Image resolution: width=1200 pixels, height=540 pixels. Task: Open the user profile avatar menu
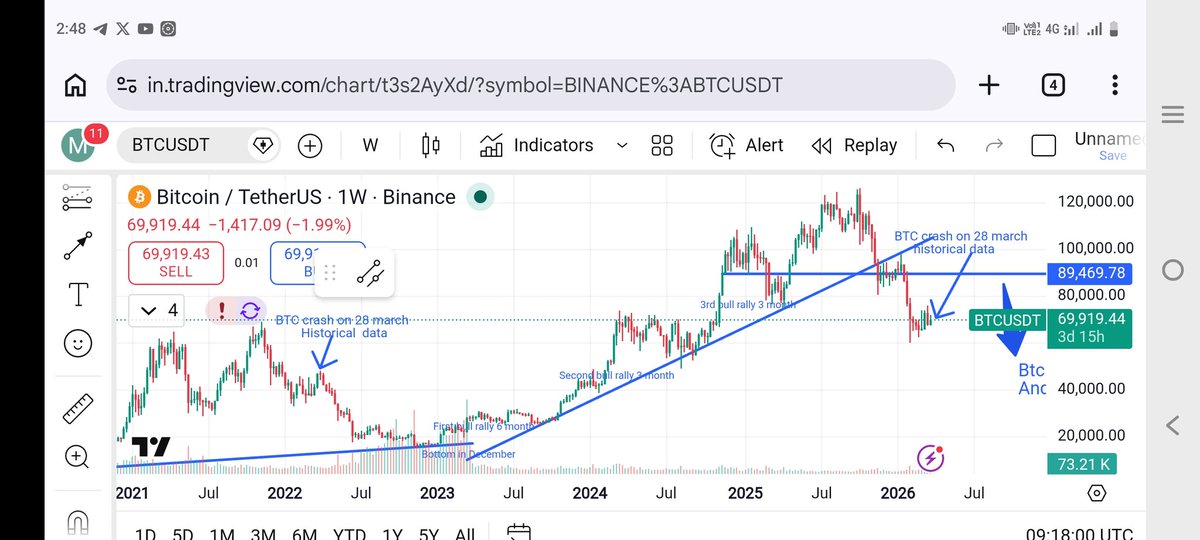click(78, 145)
